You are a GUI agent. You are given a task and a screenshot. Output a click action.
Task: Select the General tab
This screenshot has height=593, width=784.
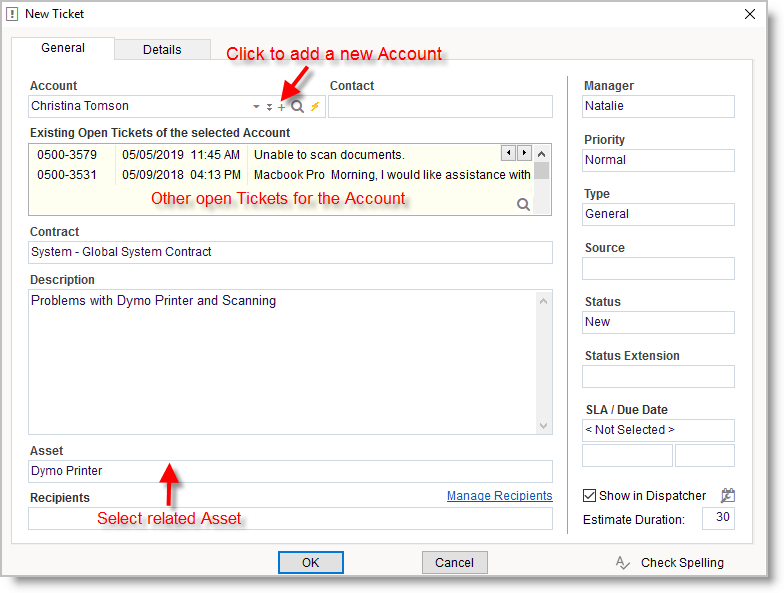63,48
